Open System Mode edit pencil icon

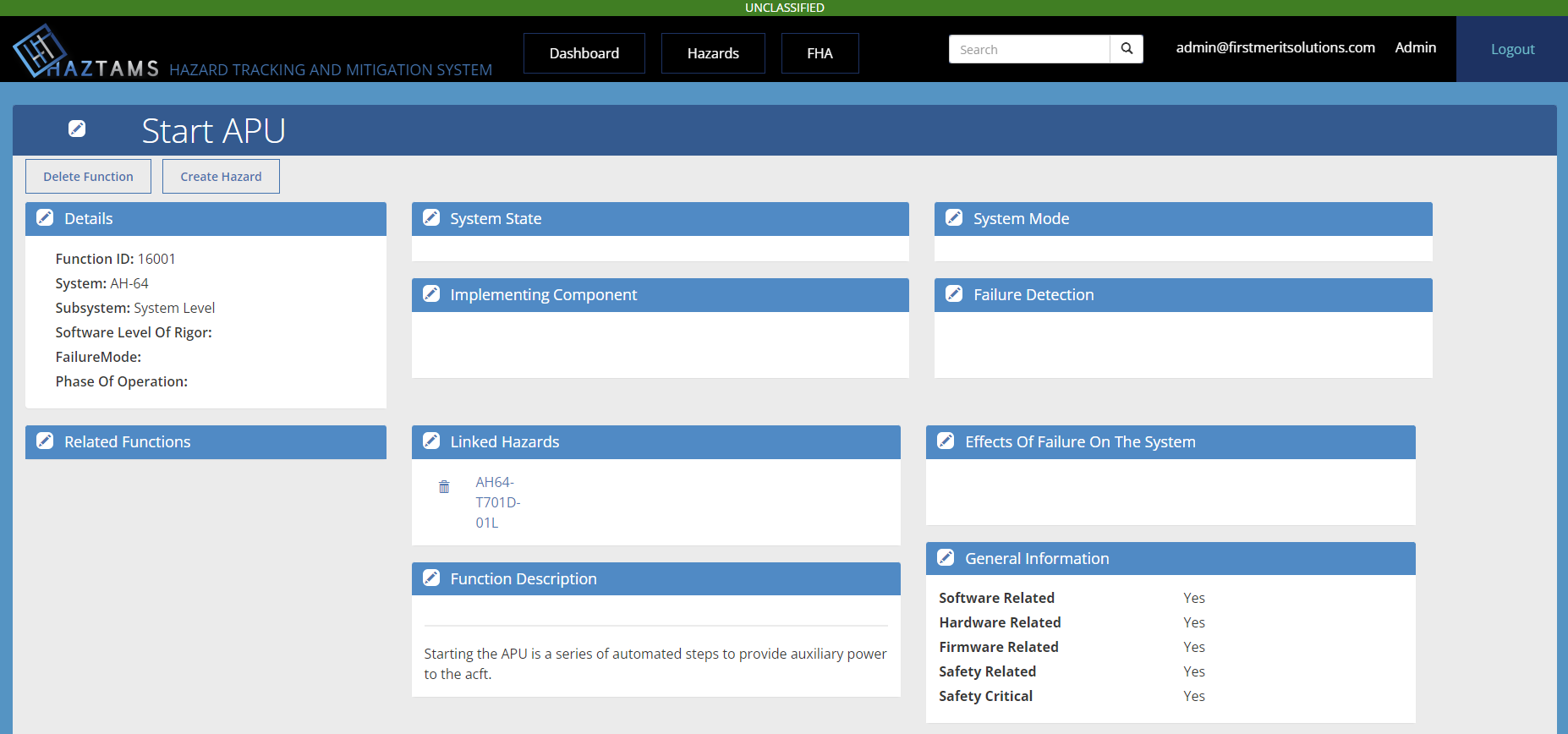click(x=954, y=217)
